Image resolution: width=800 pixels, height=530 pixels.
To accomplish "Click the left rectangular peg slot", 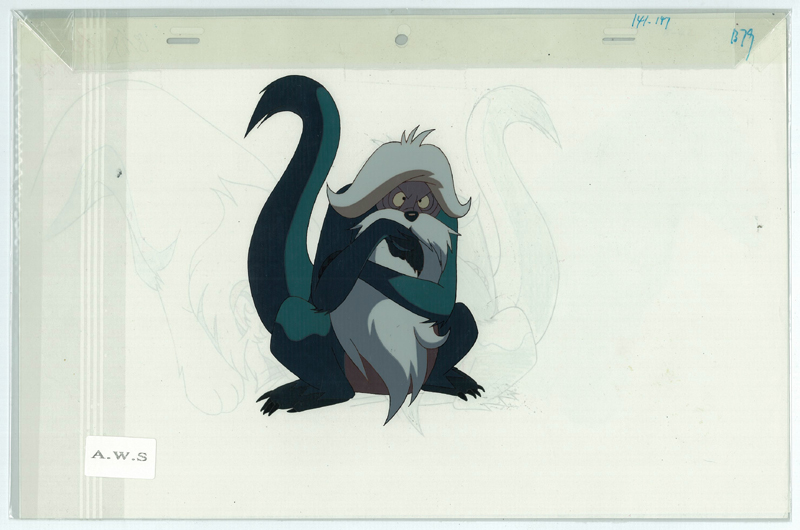I will point(182,41).
